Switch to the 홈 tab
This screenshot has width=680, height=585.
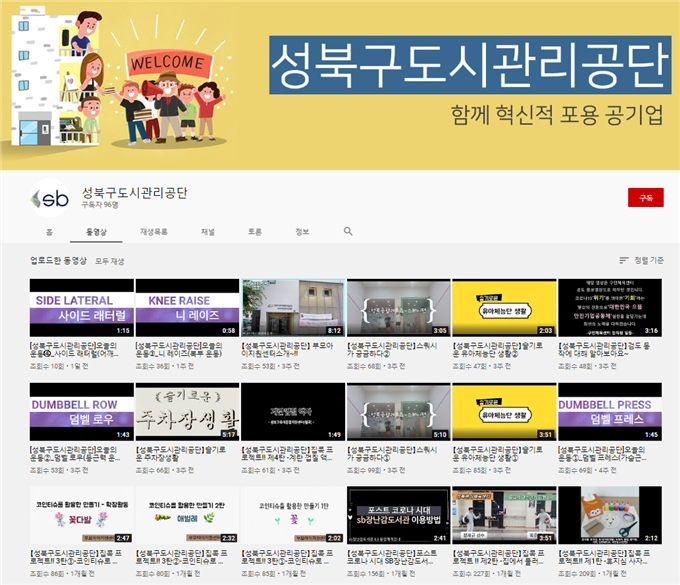[x=49, y=231]
